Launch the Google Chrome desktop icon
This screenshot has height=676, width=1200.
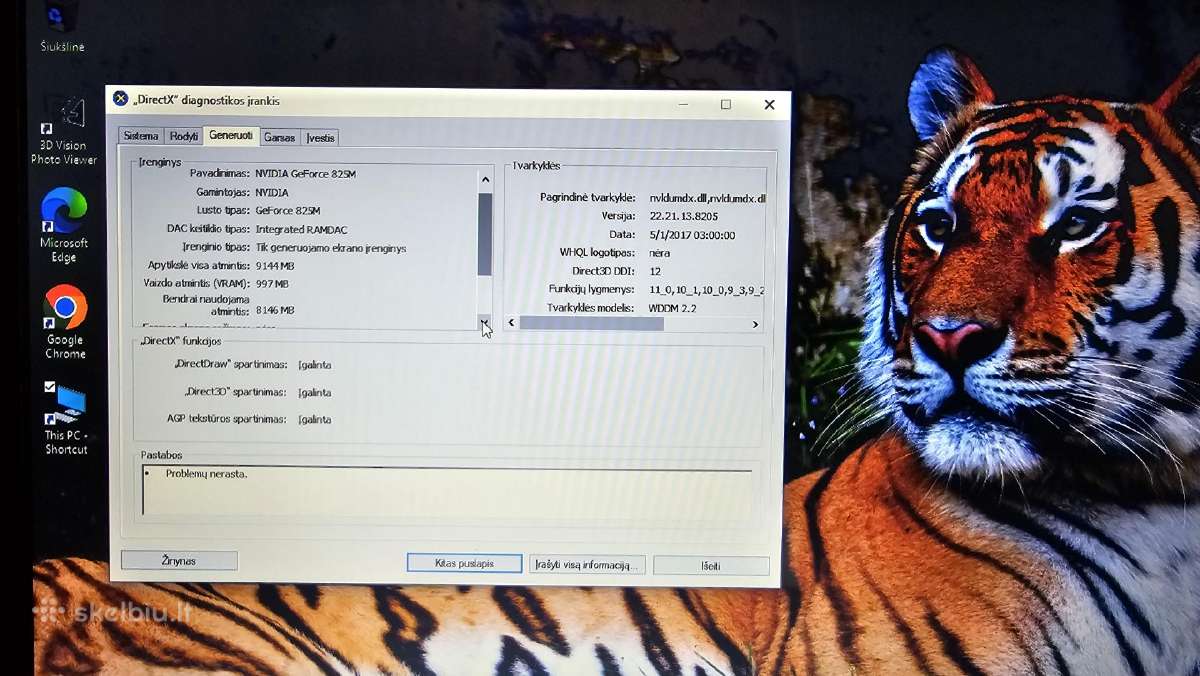click(65, 322)
